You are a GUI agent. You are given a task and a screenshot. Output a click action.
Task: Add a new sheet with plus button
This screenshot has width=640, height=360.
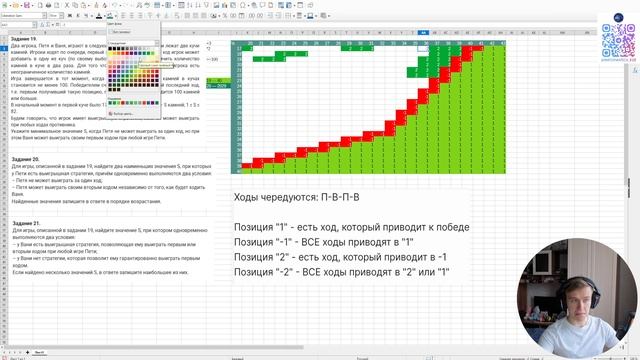pos(27,352)
